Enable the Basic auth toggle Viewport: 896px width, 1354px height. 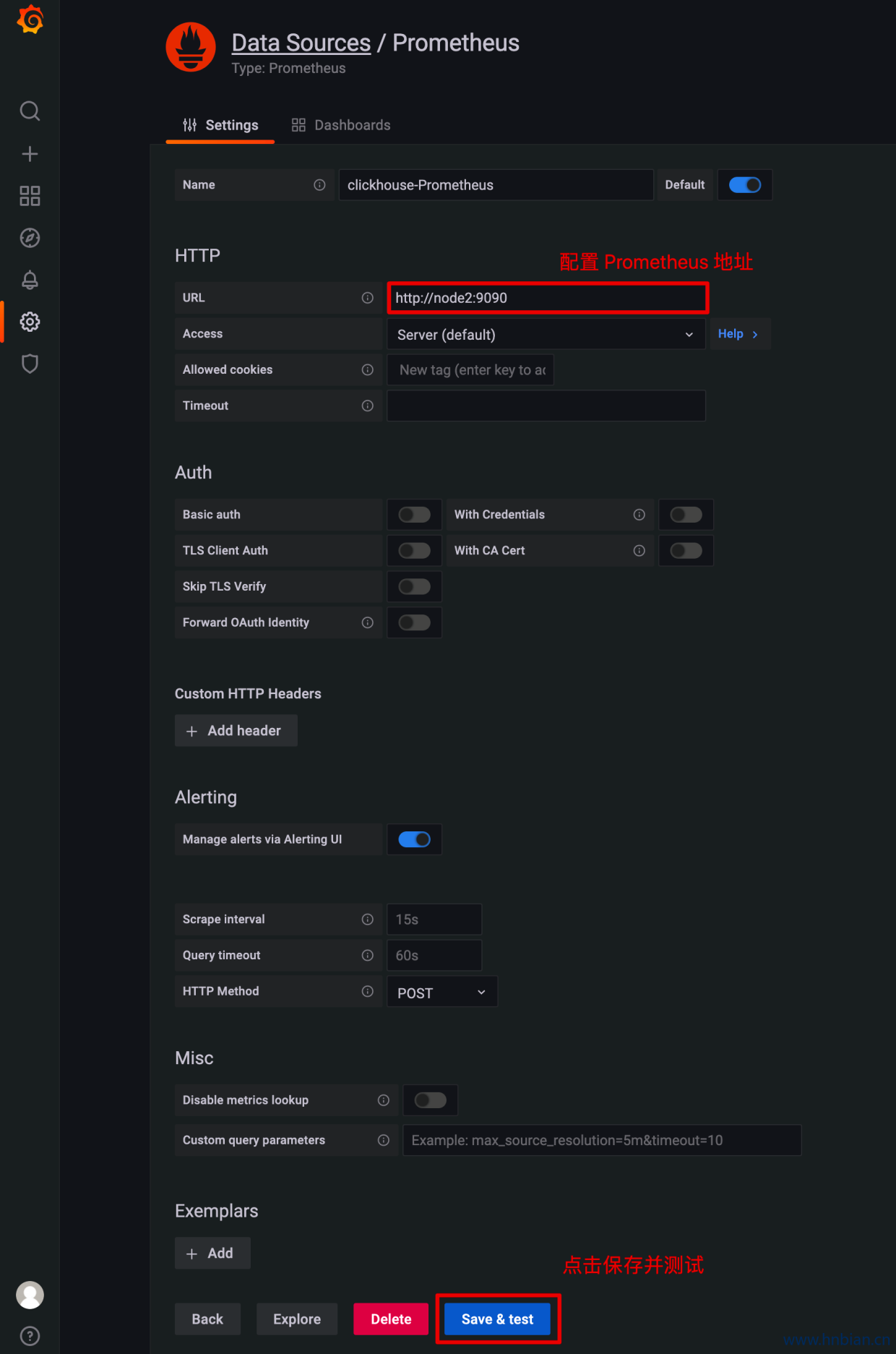click(414, 515)
